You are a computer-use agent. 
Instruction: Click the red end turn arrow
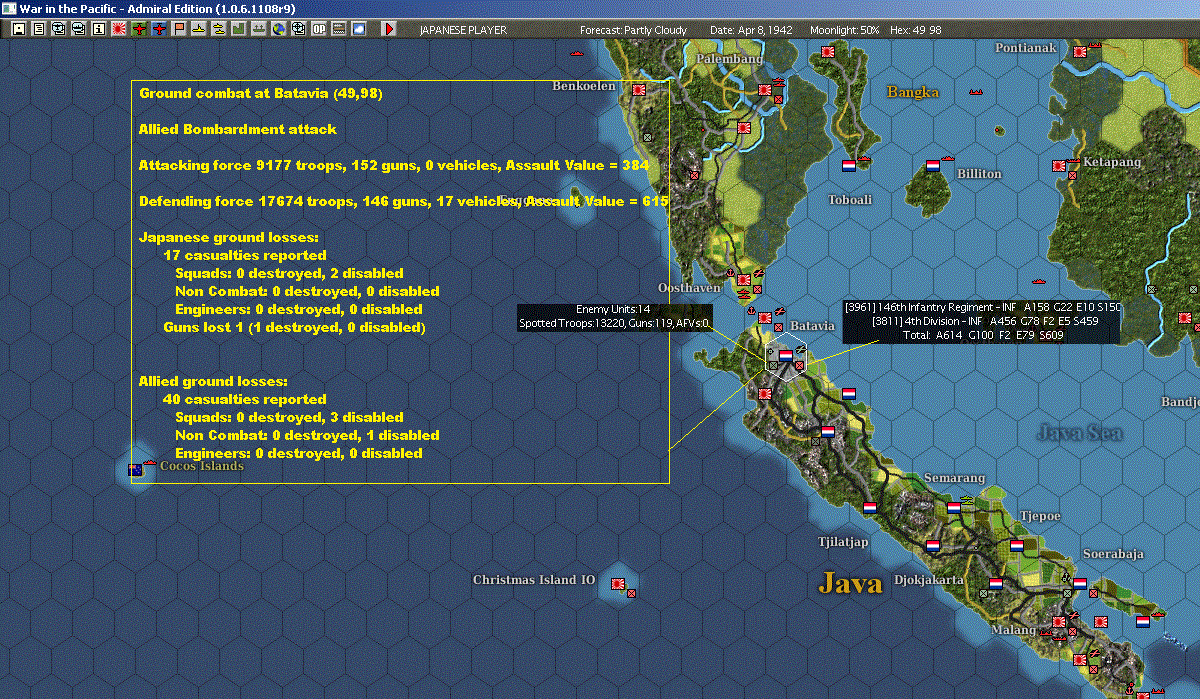point(389,29)
